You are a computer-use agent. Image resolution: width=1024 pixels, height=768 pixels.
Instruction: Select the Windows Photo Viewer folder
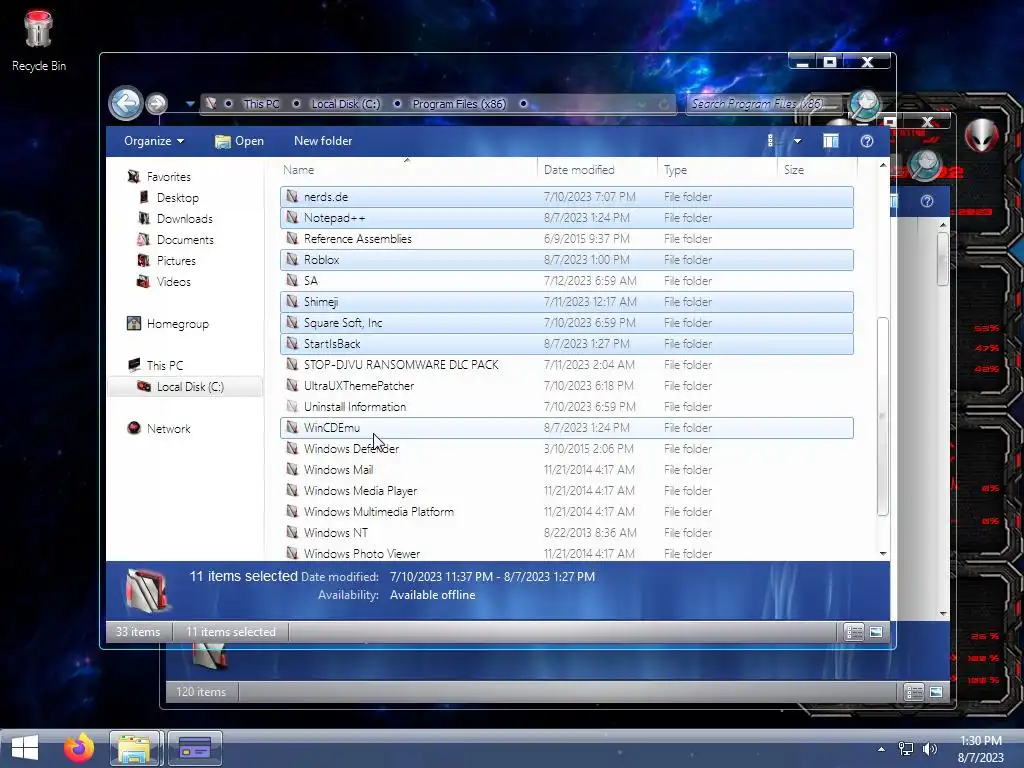click(566, 552)
